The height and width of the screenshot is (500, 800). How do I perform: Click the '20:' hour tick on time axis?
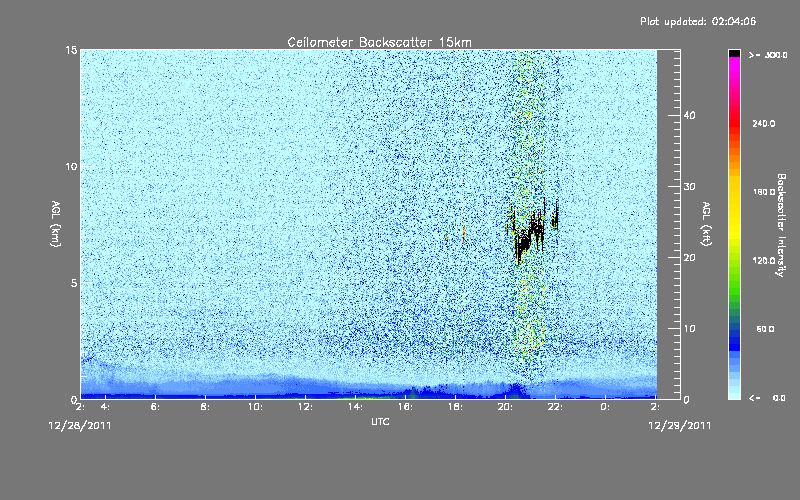coord(505,407)
